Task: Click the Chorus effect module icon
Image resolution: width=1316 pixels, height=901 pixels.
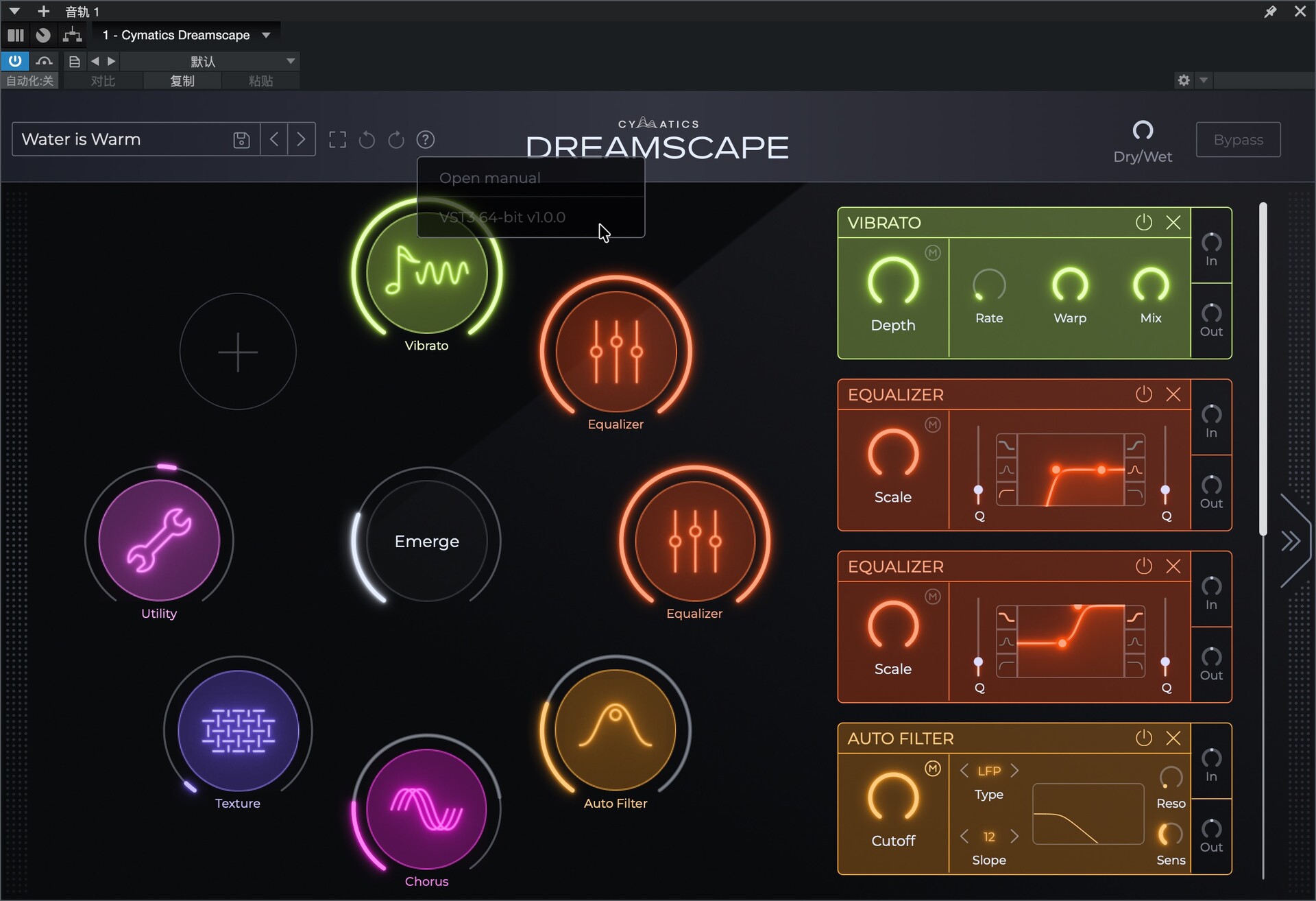Action: coord(426,809)
